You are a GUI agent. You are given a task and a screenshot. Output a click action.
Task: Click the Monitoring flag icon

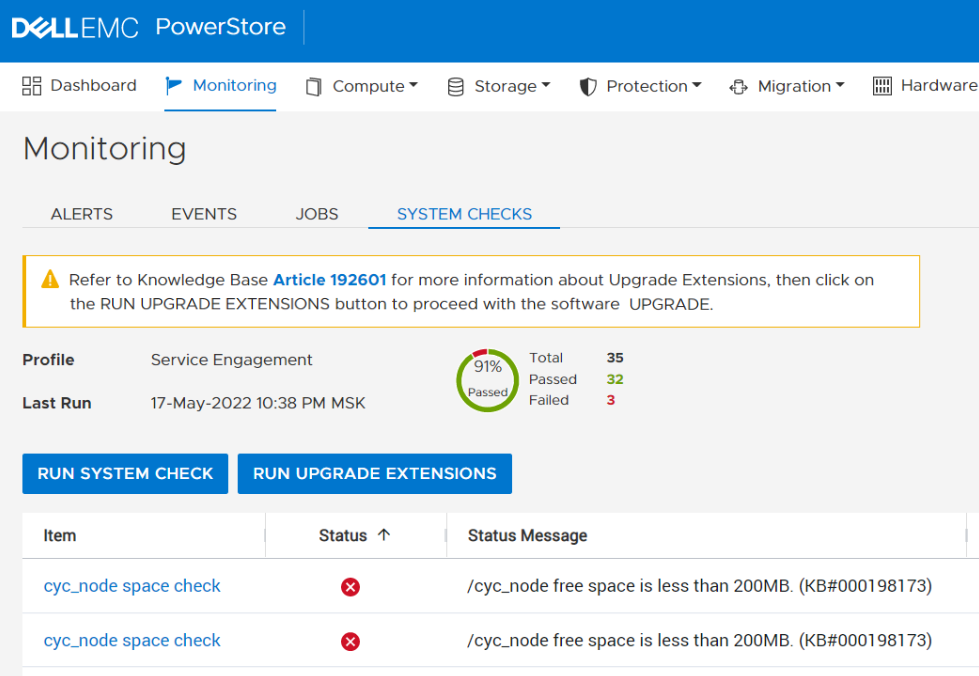tap(172, 85)
